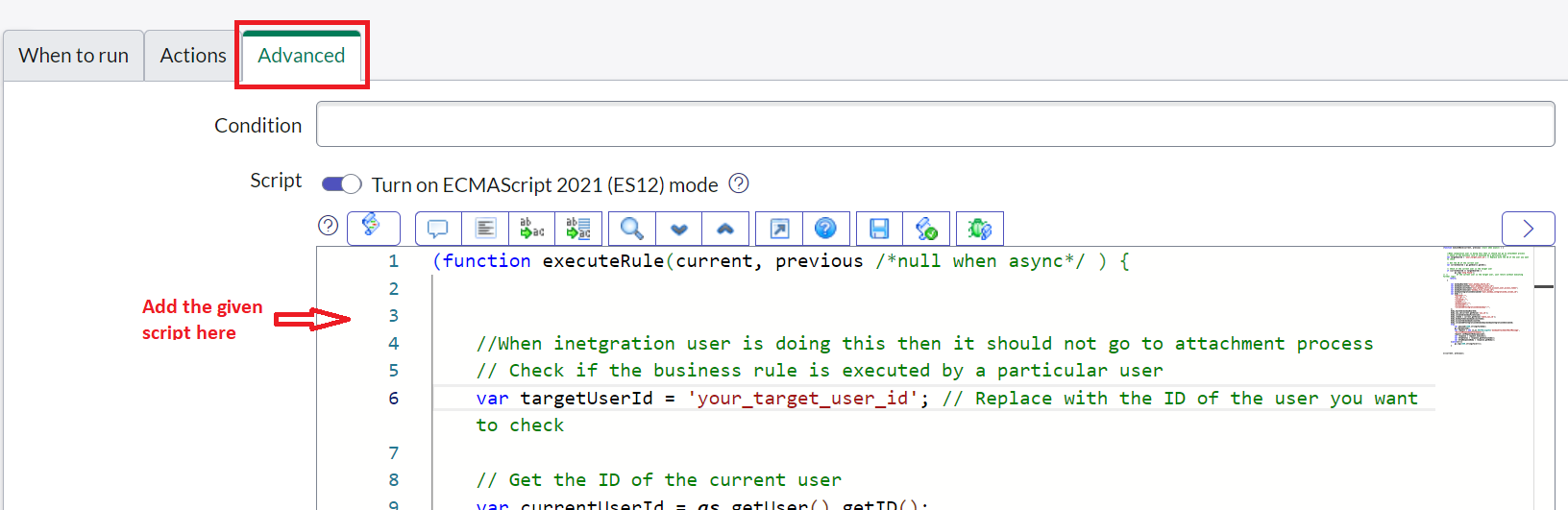This screenshot has height=510, width=1568.
Task: Open script search with magnifier icon
Action: (x=632, y=229)
